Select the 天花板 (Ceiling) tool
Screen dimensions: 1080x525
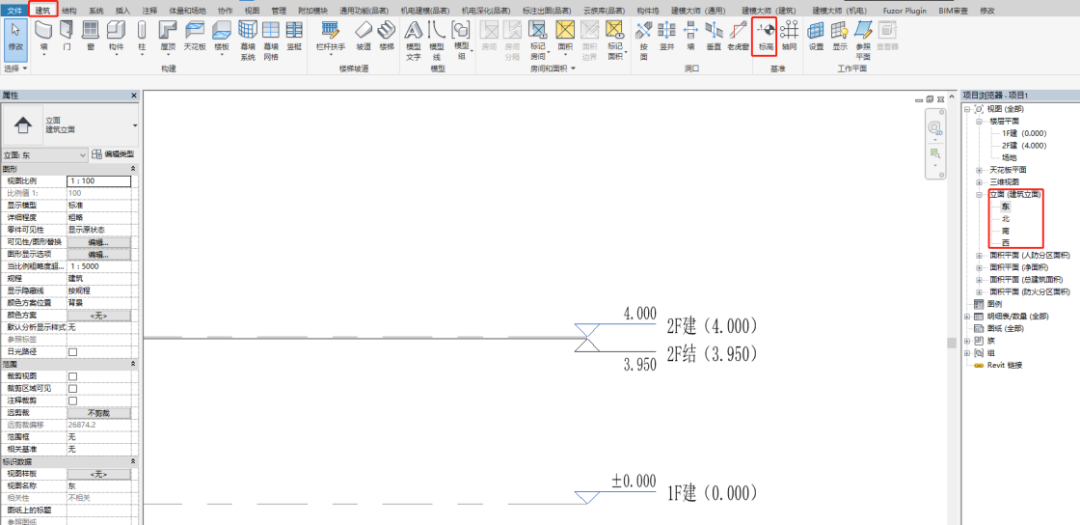[195, 36]
